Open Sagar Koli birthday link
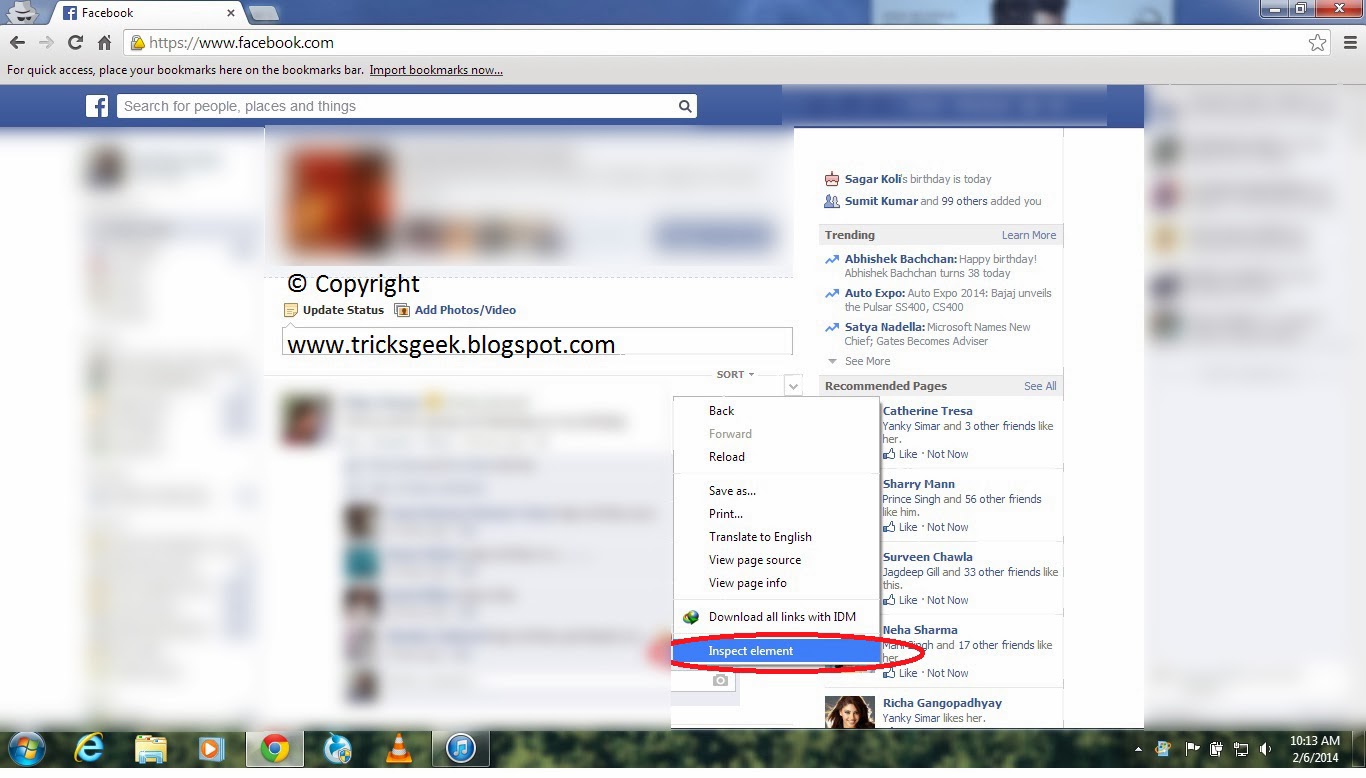 click(x=873, y=179)
